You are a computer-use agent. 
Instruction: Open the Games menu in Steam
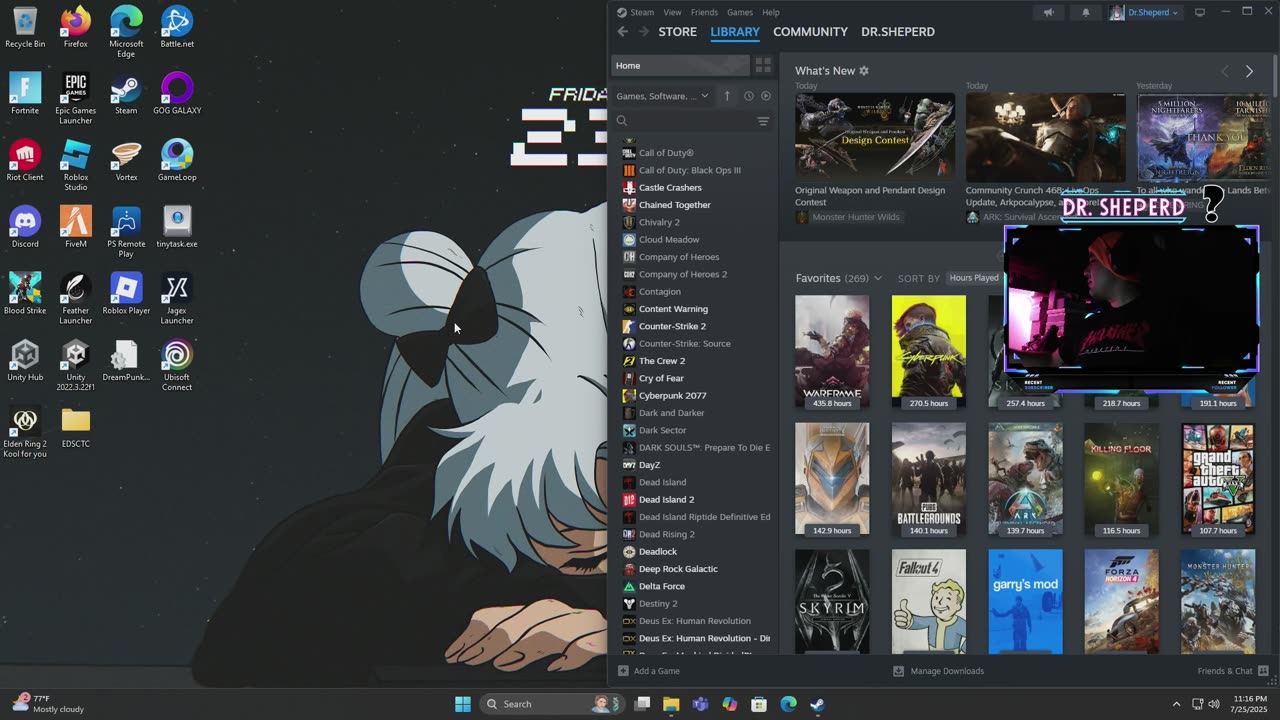coord(740,12)
